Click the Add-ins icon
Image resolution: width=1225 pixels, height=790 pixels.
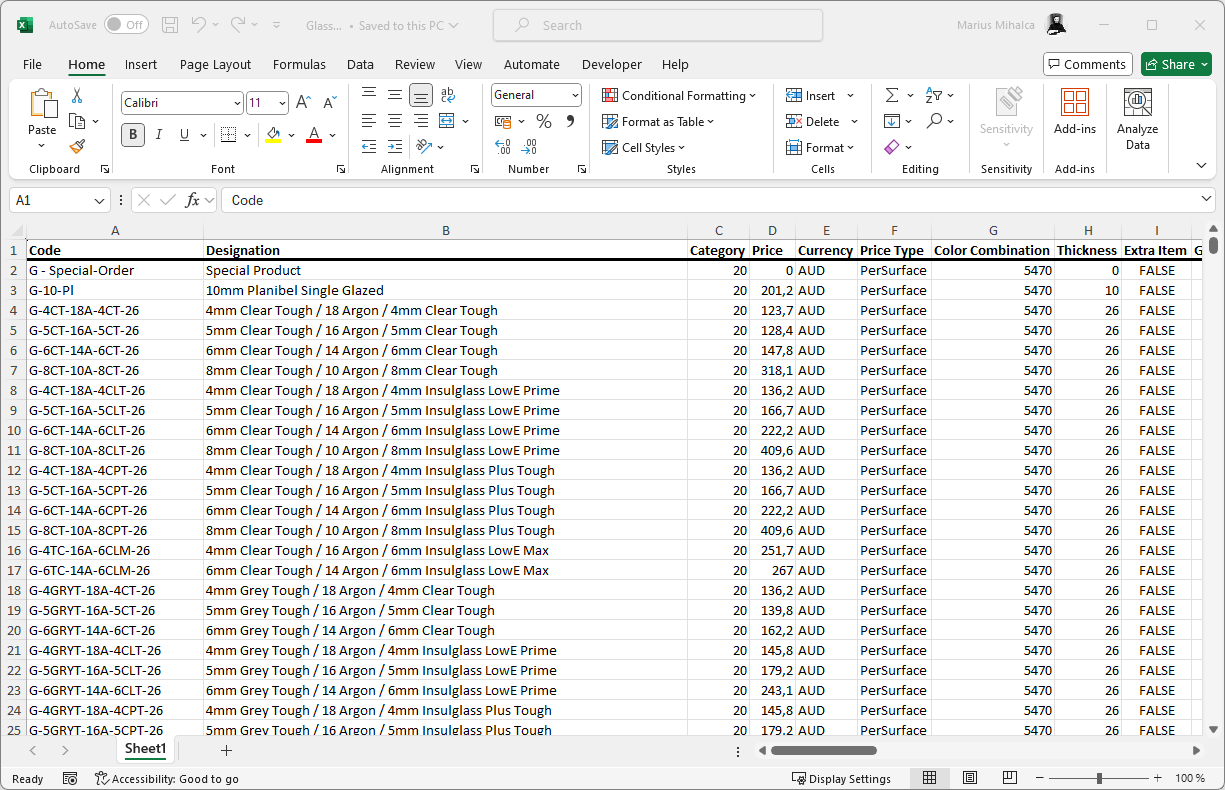(1075, 112)
